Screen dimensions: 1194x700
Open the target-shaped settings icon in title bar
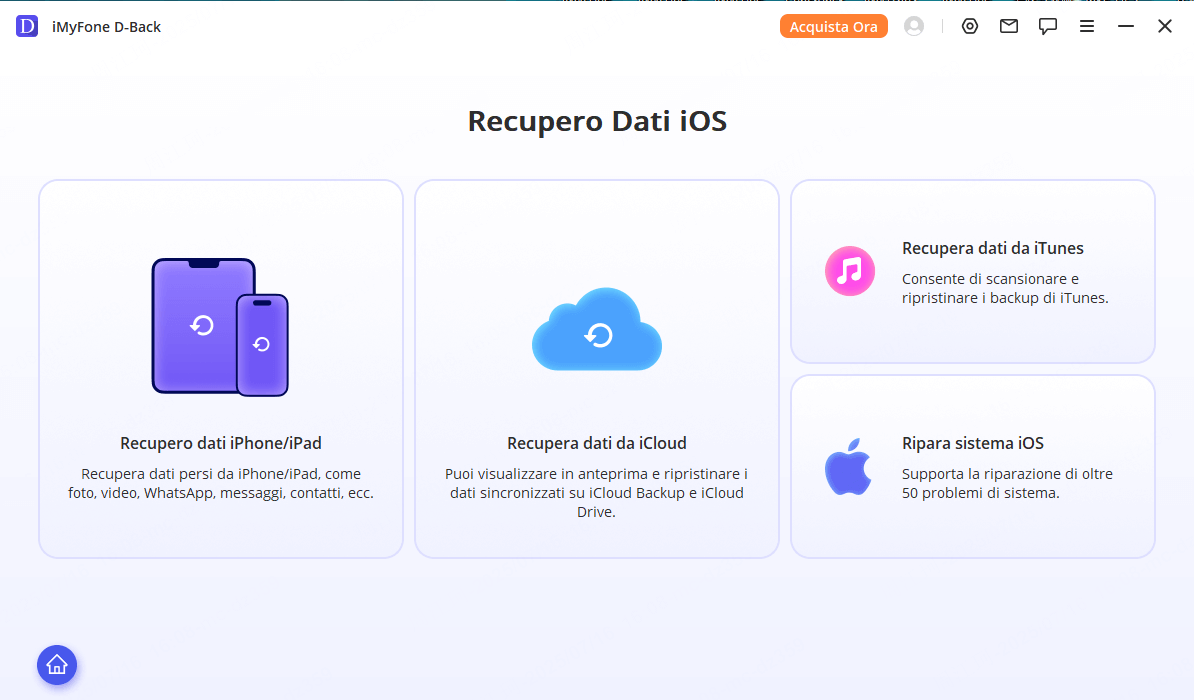pos(969,27)
